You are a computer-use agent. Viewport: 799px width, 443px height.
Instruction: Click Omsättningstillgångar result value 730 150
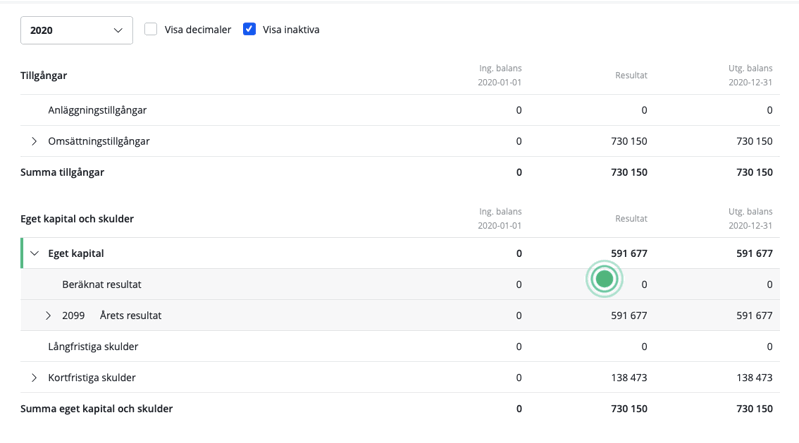[x=628, y=142]
